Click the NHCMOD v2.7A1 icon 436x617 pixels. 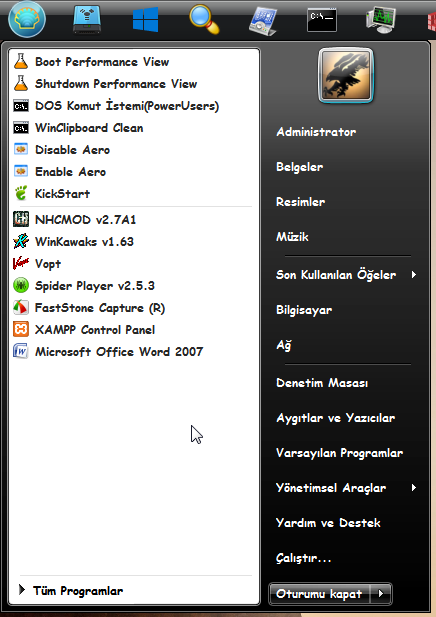[21, 219]
